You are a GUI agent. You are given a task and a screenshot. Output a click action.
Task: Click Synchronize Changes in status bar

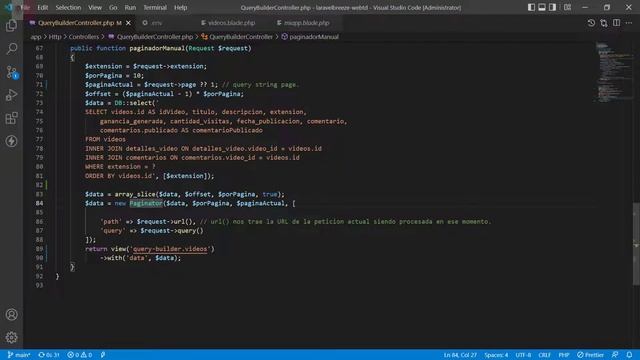pos(49,355)
